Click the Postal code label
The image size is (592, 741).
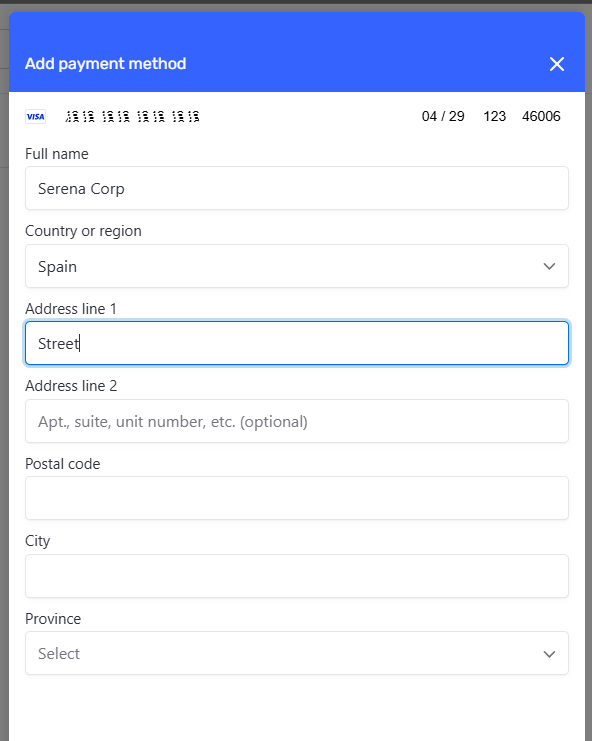pyautogui.click(x=62, y=464)
